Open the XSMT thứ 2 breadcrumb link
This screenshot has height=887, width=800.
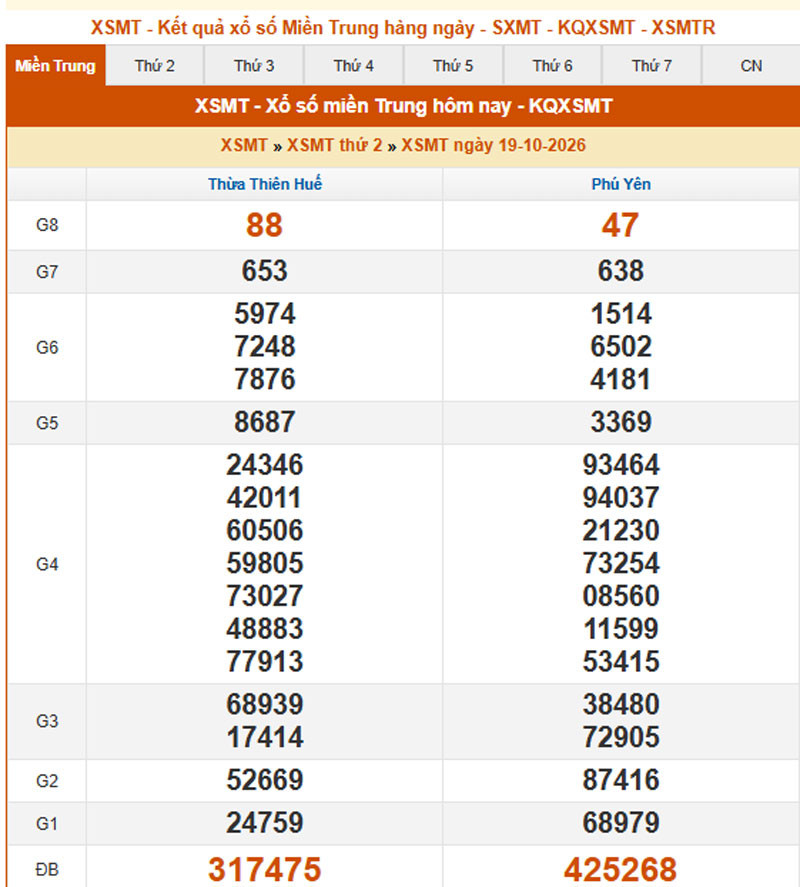334,145
